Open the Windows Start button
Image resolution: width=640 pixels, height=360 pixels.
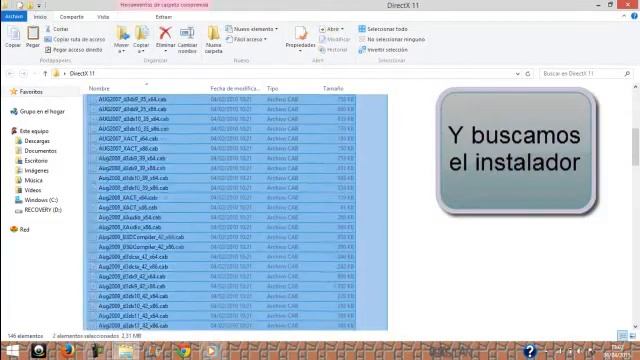tap(12, 351)
